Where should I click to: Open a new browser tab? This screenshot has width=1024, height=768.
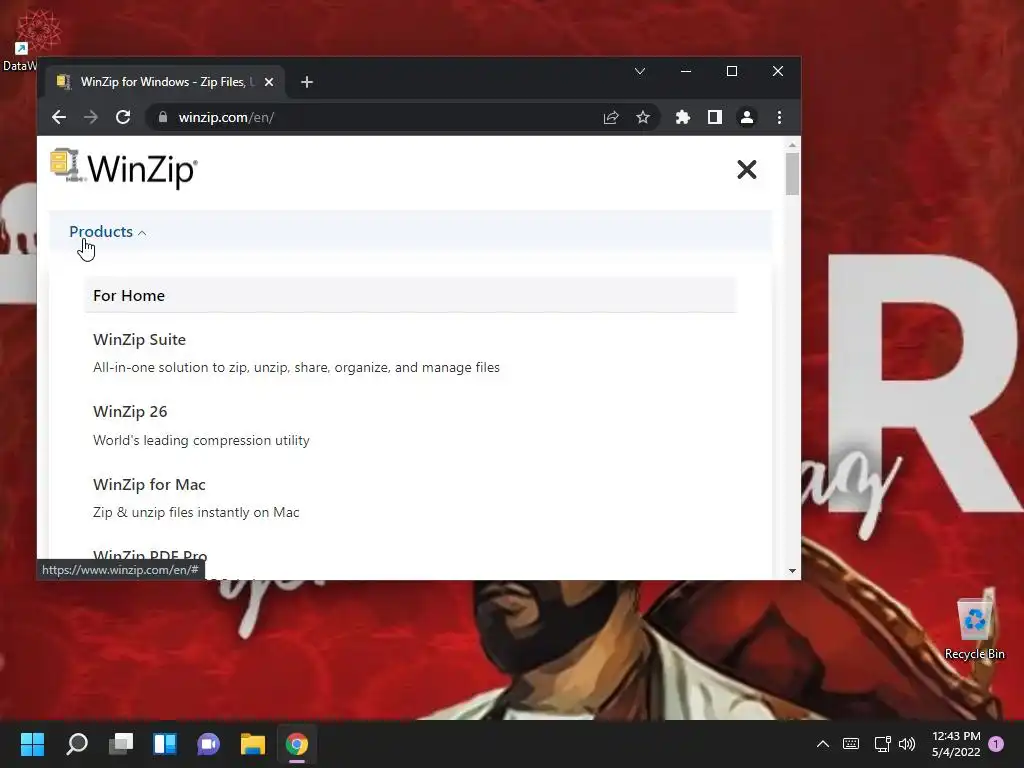(307, 82)
